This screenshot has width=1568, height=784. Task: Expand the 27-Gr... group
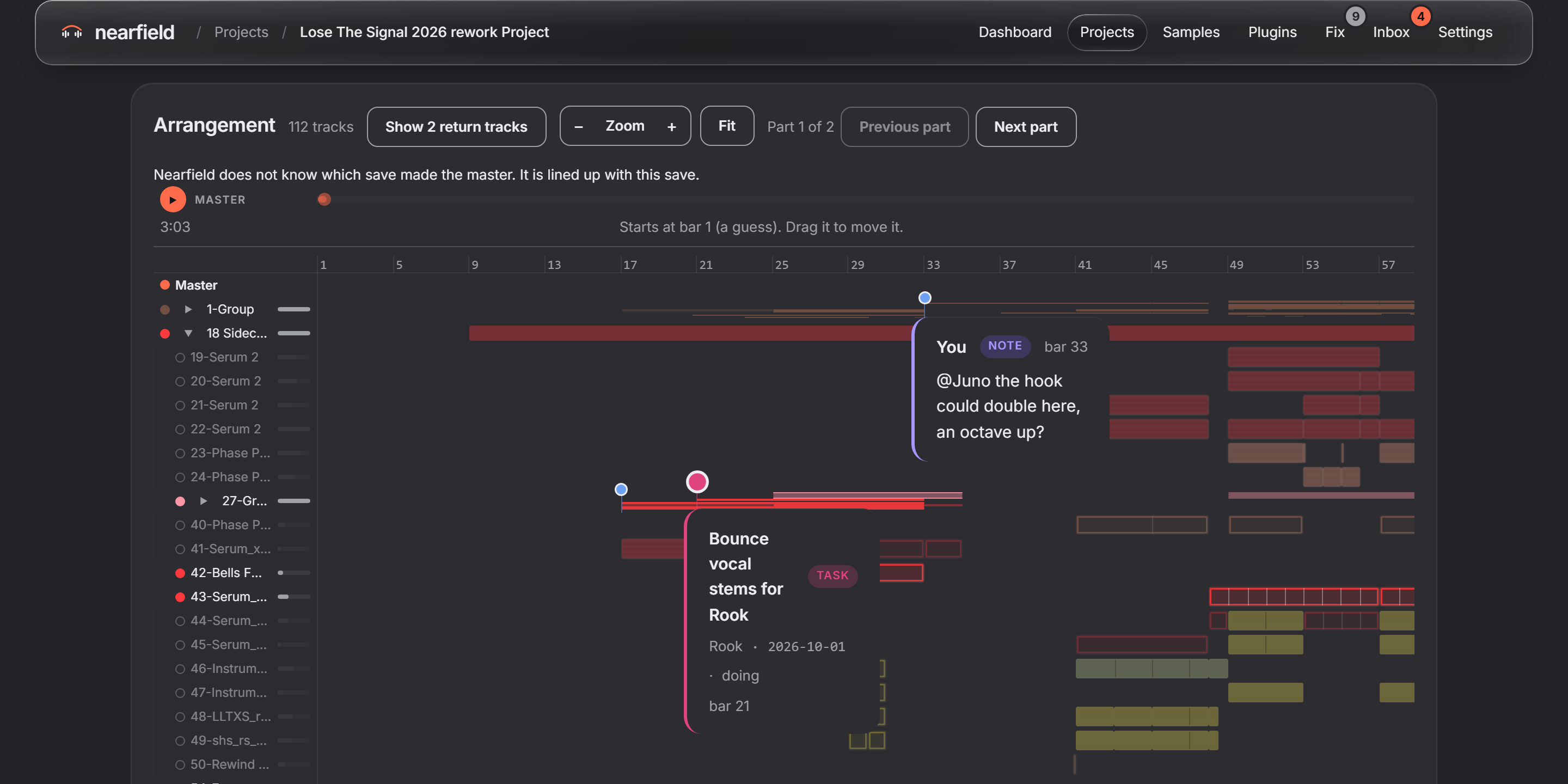(x=204, y=501)
